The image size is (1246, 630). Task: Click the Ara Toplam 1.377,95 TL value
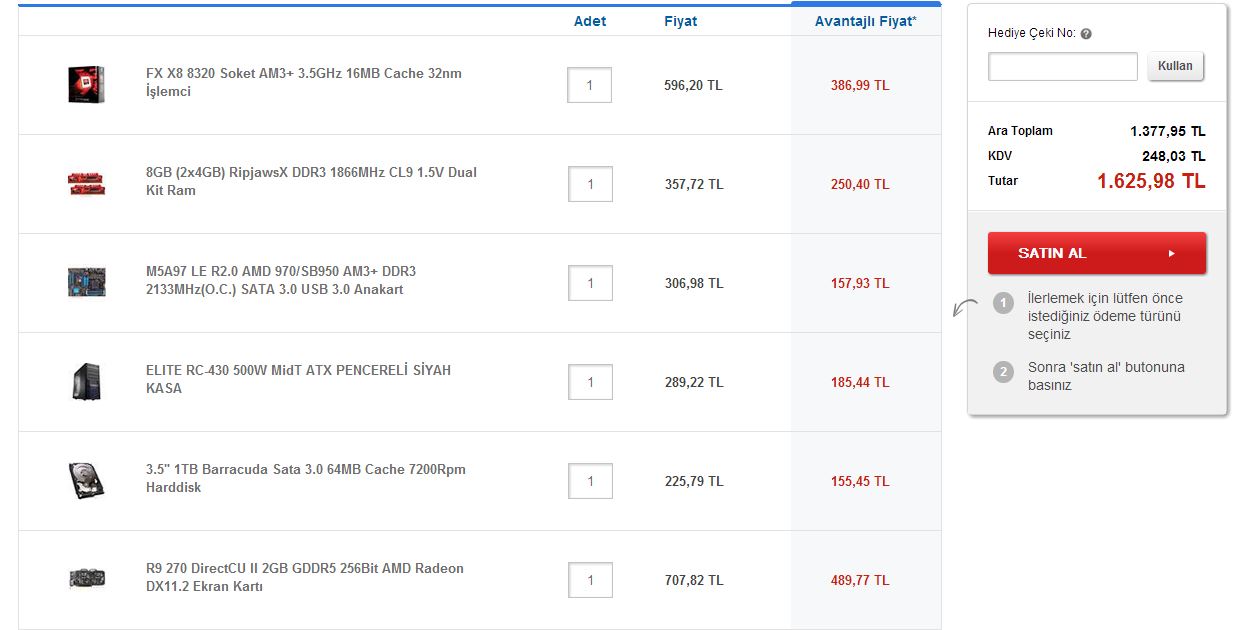tap(1168, 131)
